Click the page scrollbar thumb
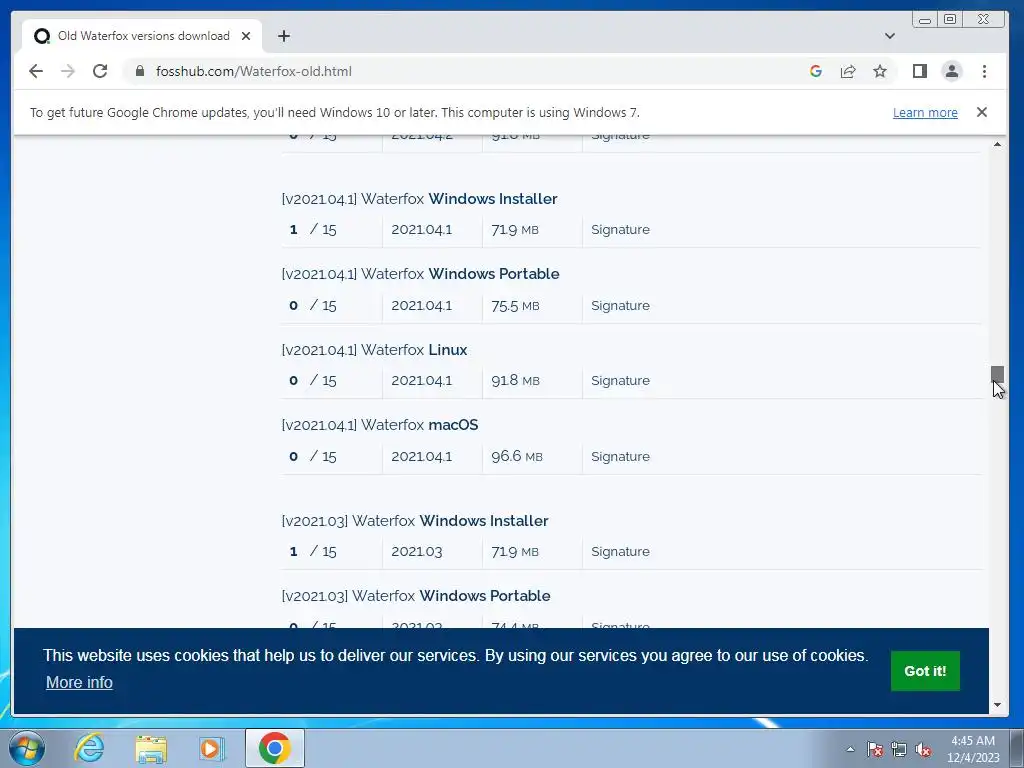Viewport: 1024px width, 768px height. coord(997,374)
